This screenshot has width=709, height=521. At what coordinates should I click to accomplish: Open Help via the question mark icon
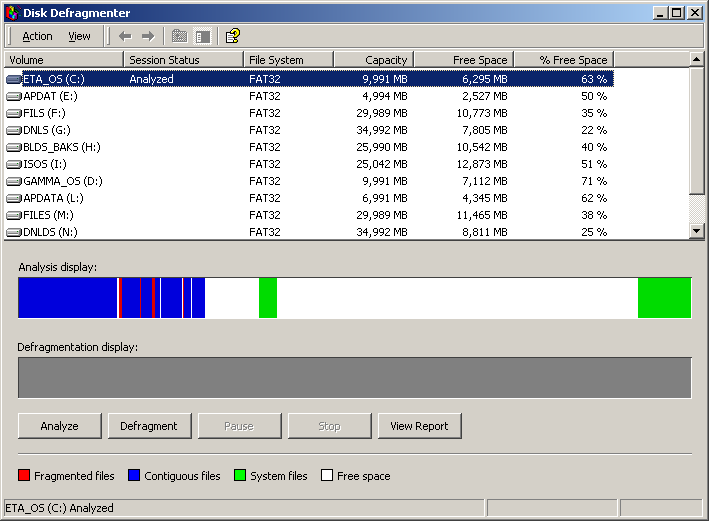[x=233, y=36]
